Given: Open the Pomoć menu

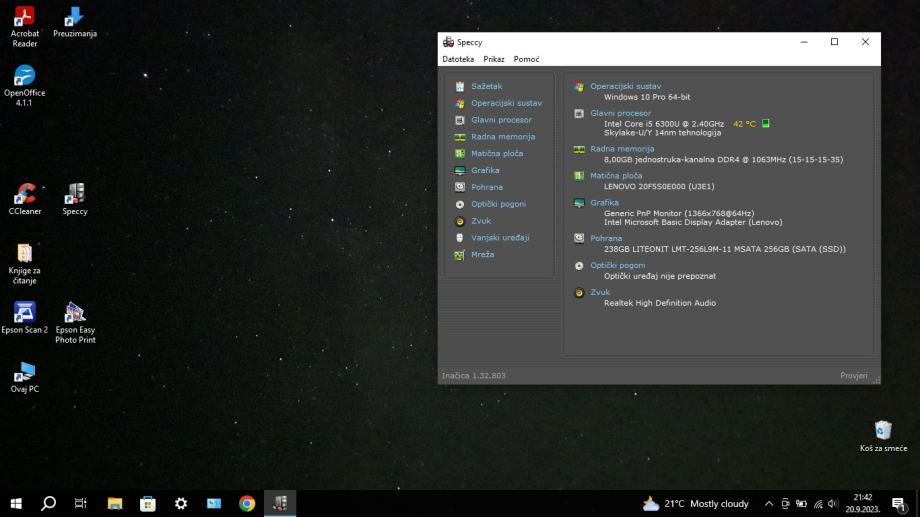Looking at the screenshot, I should point(526,60).
